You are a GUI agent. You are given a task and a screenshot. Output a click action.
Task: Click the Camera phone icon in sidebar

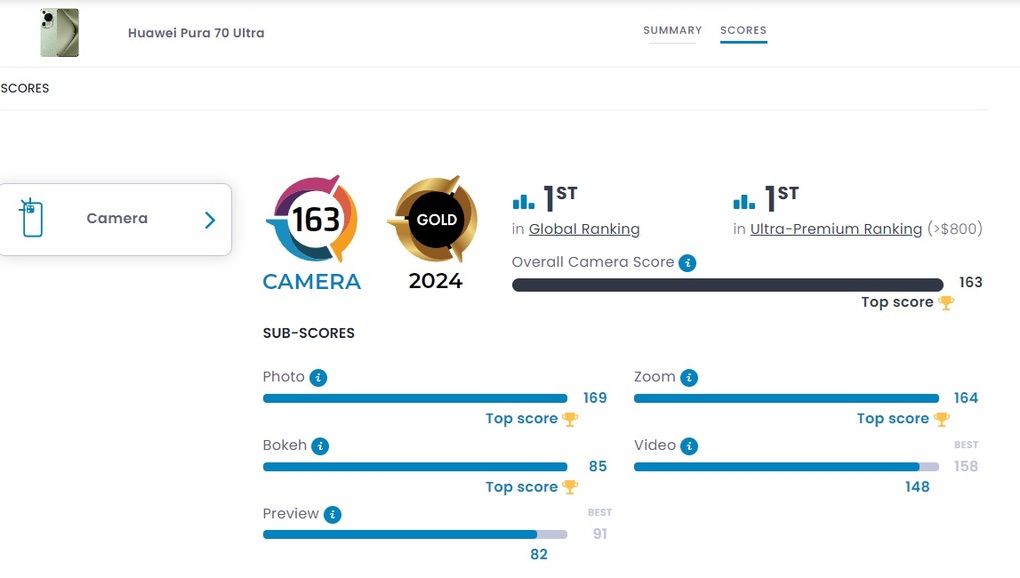point(31,218)
